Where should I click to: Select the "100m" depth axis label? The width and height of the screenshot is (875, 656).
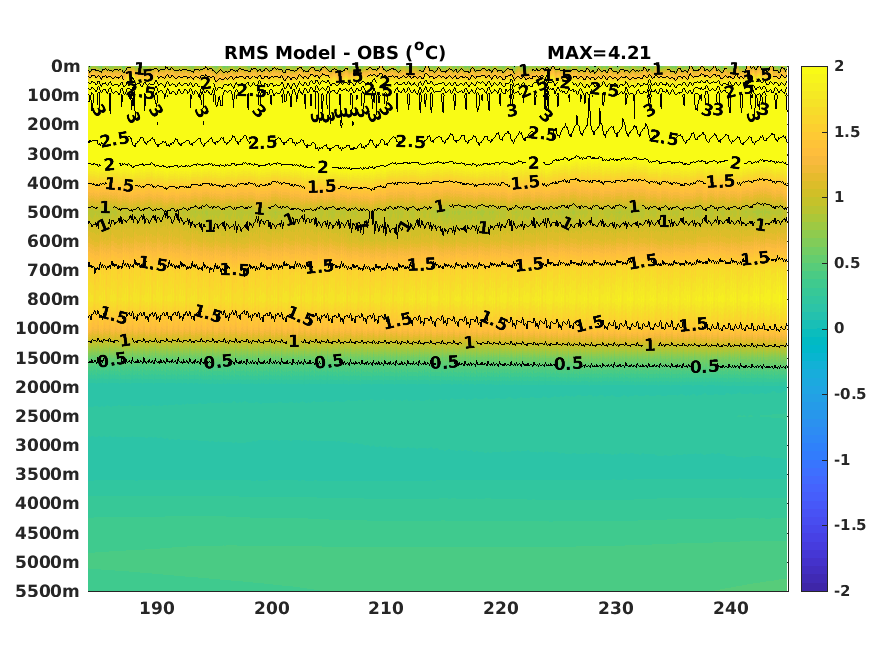pos(54,95)
